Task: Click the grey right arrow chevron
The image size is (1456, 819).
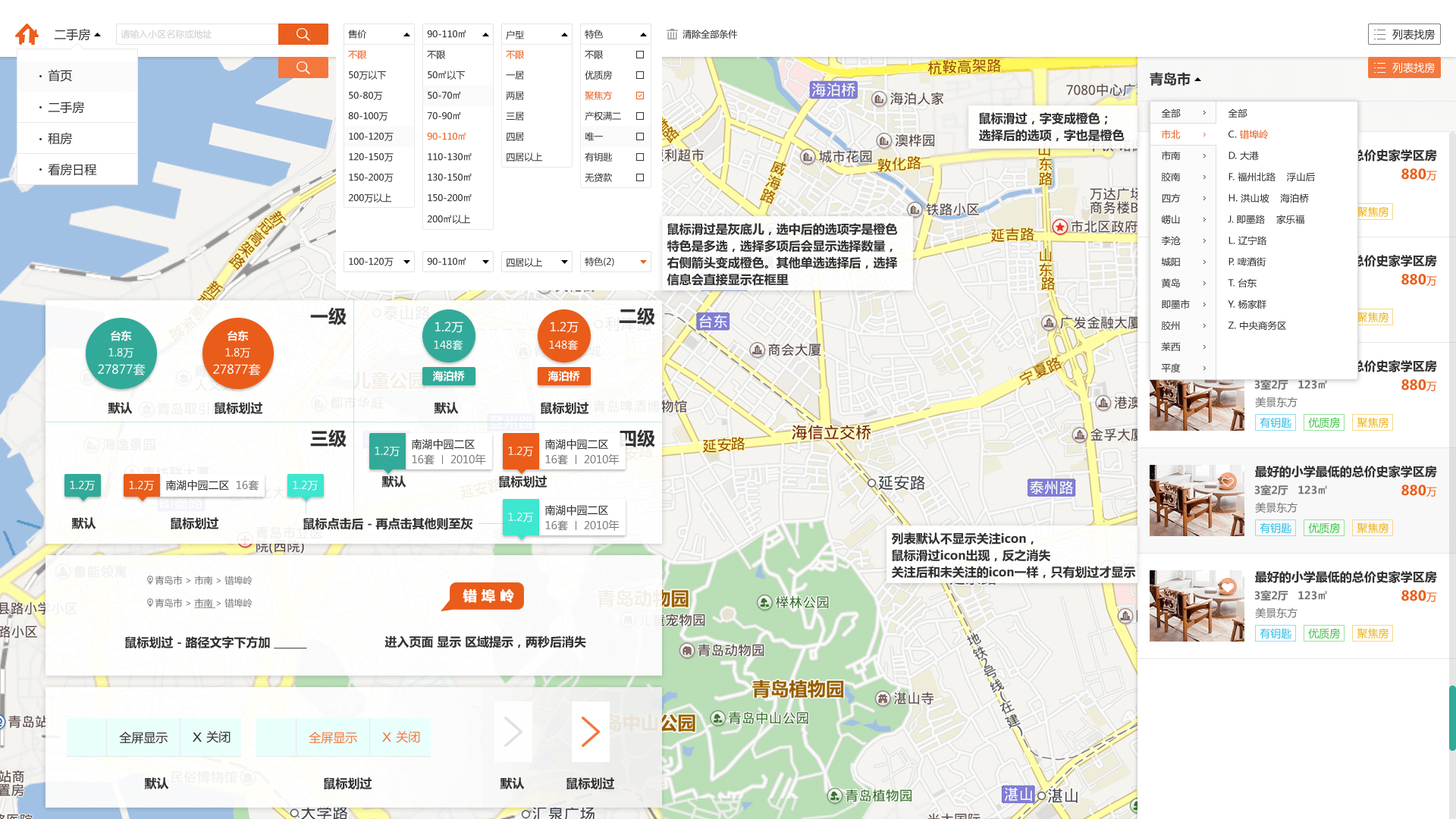Action: tap(513, 732)
